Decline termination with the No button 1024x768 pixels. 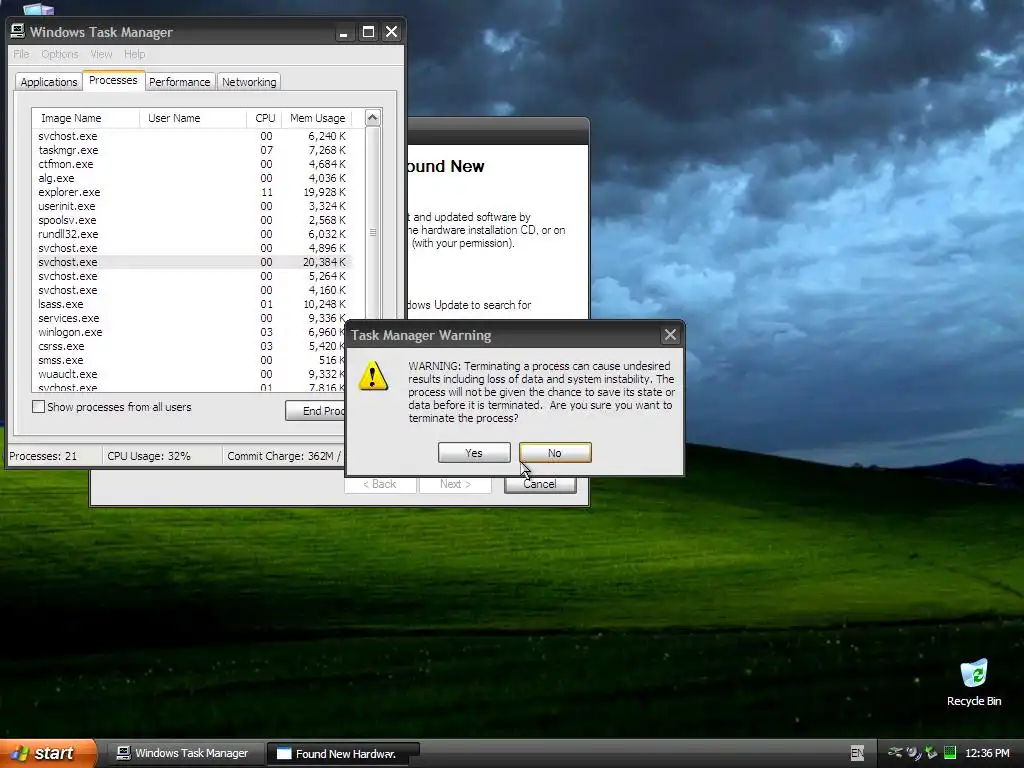pyautogui.click(x=555, y=453)
